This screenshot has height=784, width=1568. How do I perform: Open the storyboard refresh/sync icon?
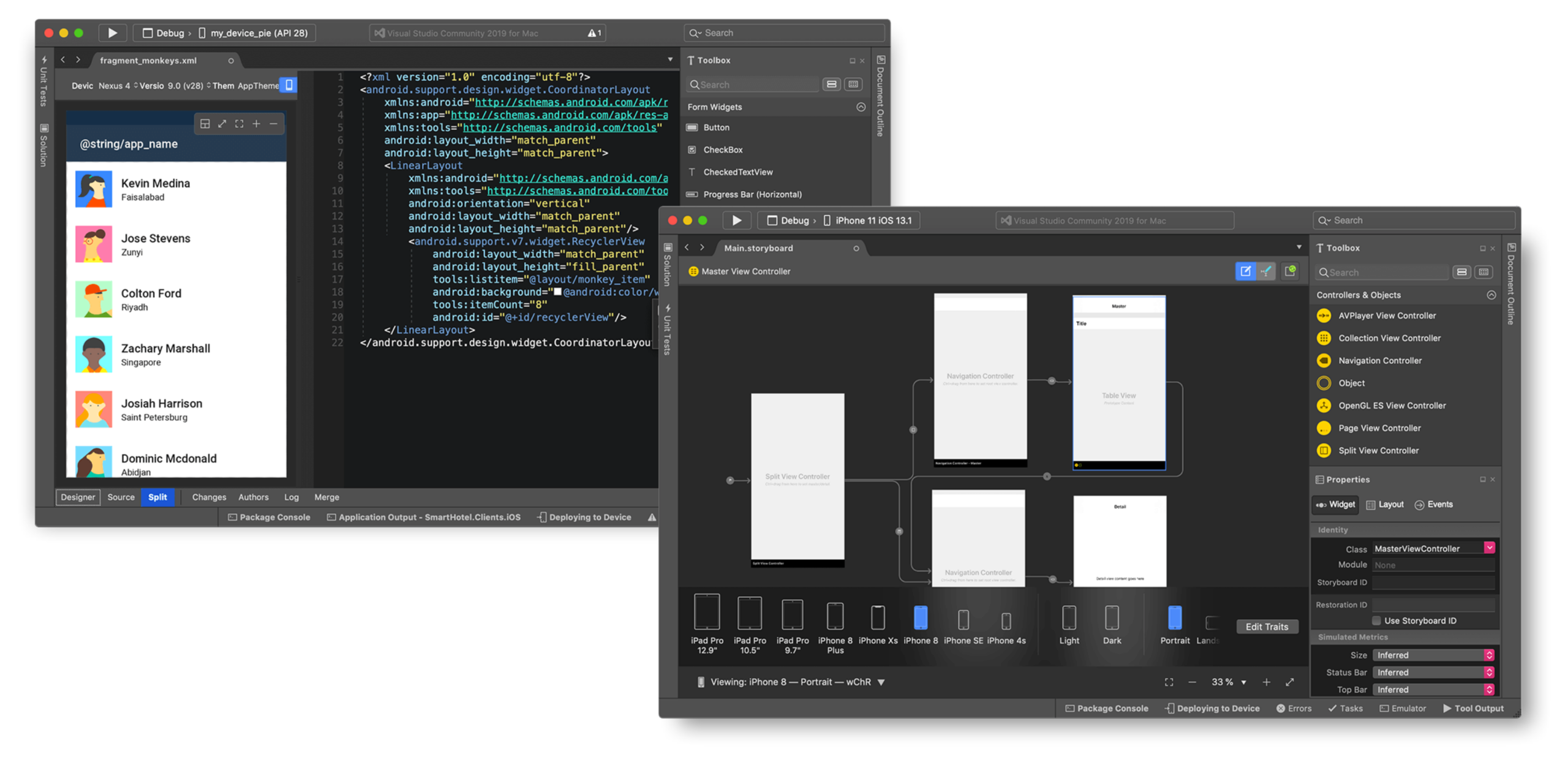[1289, 271]
